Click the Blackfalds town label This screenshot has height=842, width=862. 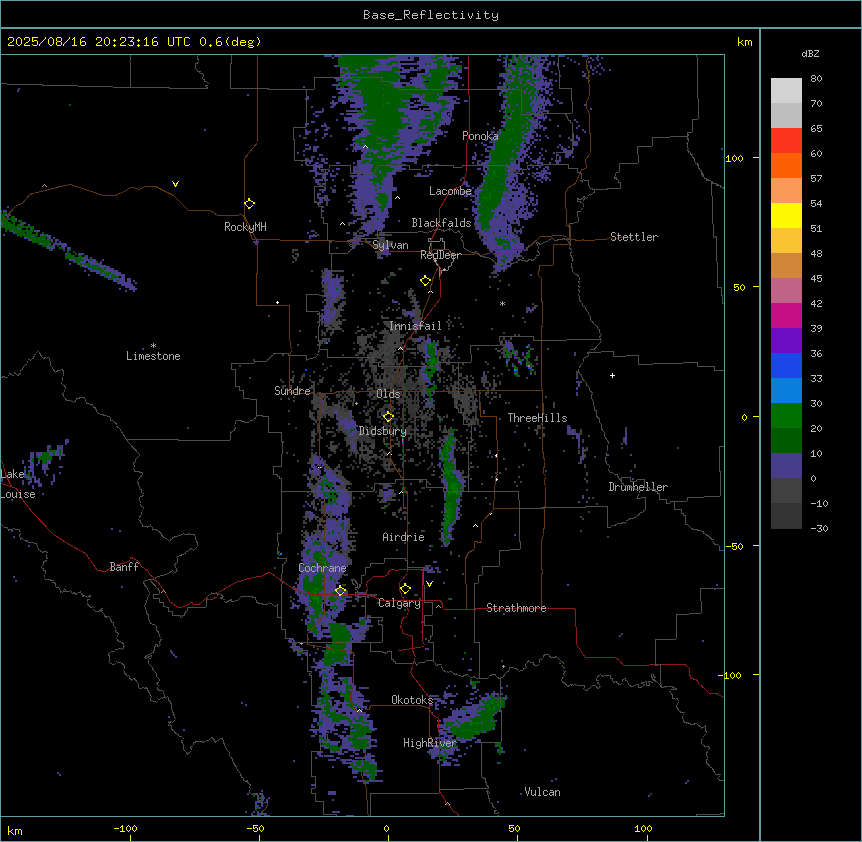(x=441, y=223)
